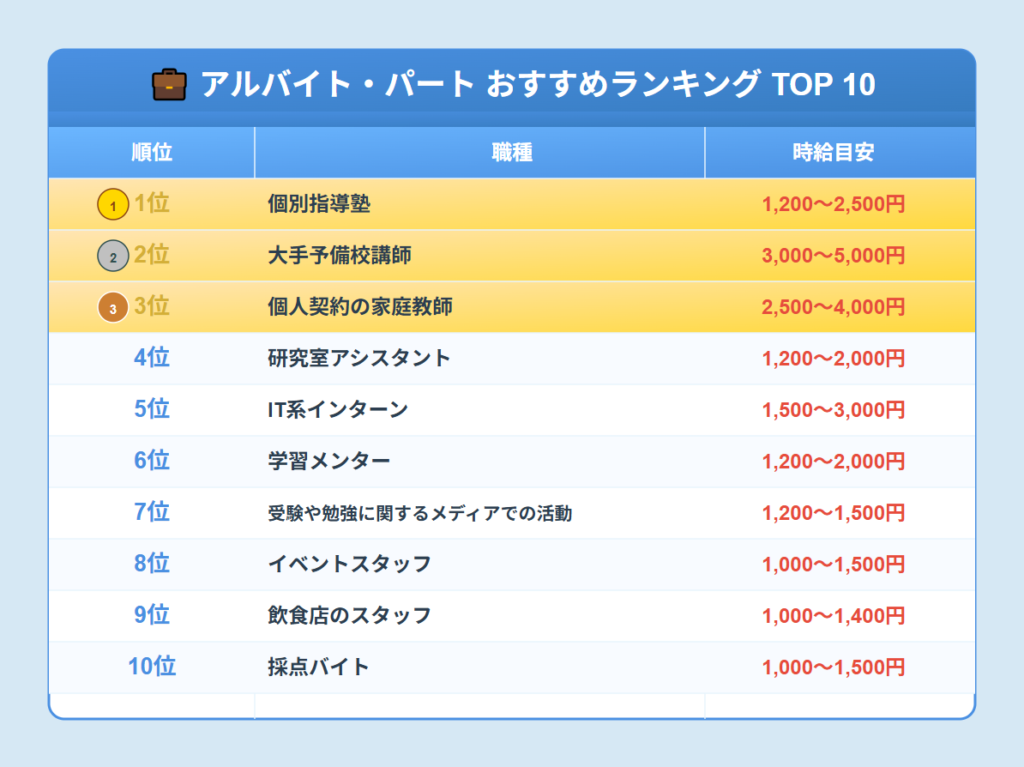Select the 6位 rank cell
This screenshot has height=767, width=1024.
point(152,461)
